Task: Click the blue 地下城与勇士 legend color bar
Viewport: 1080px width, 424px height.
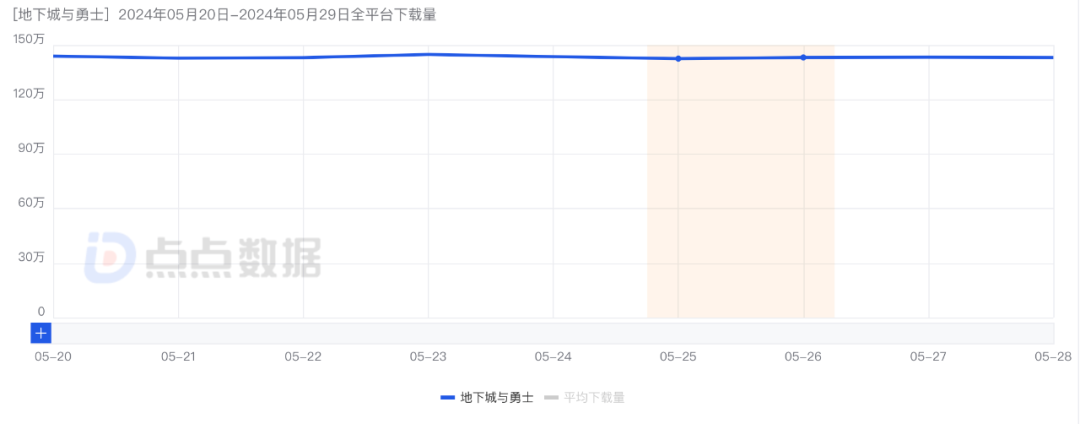Action: click(x=448, y=397)
